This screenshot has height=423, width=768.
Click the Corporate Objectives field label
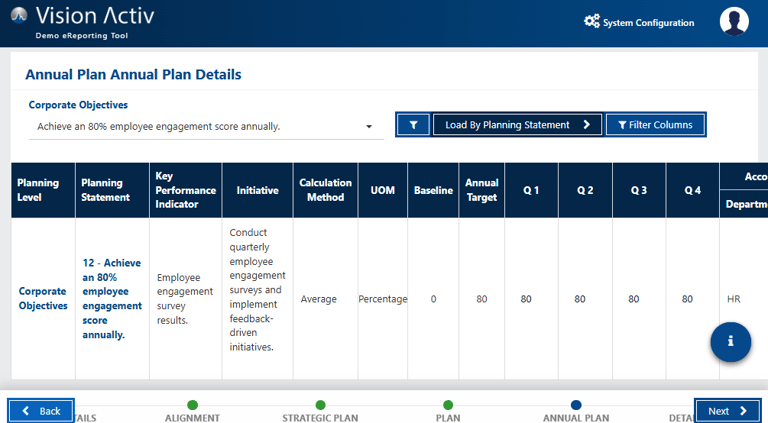(x=78, y=105)
